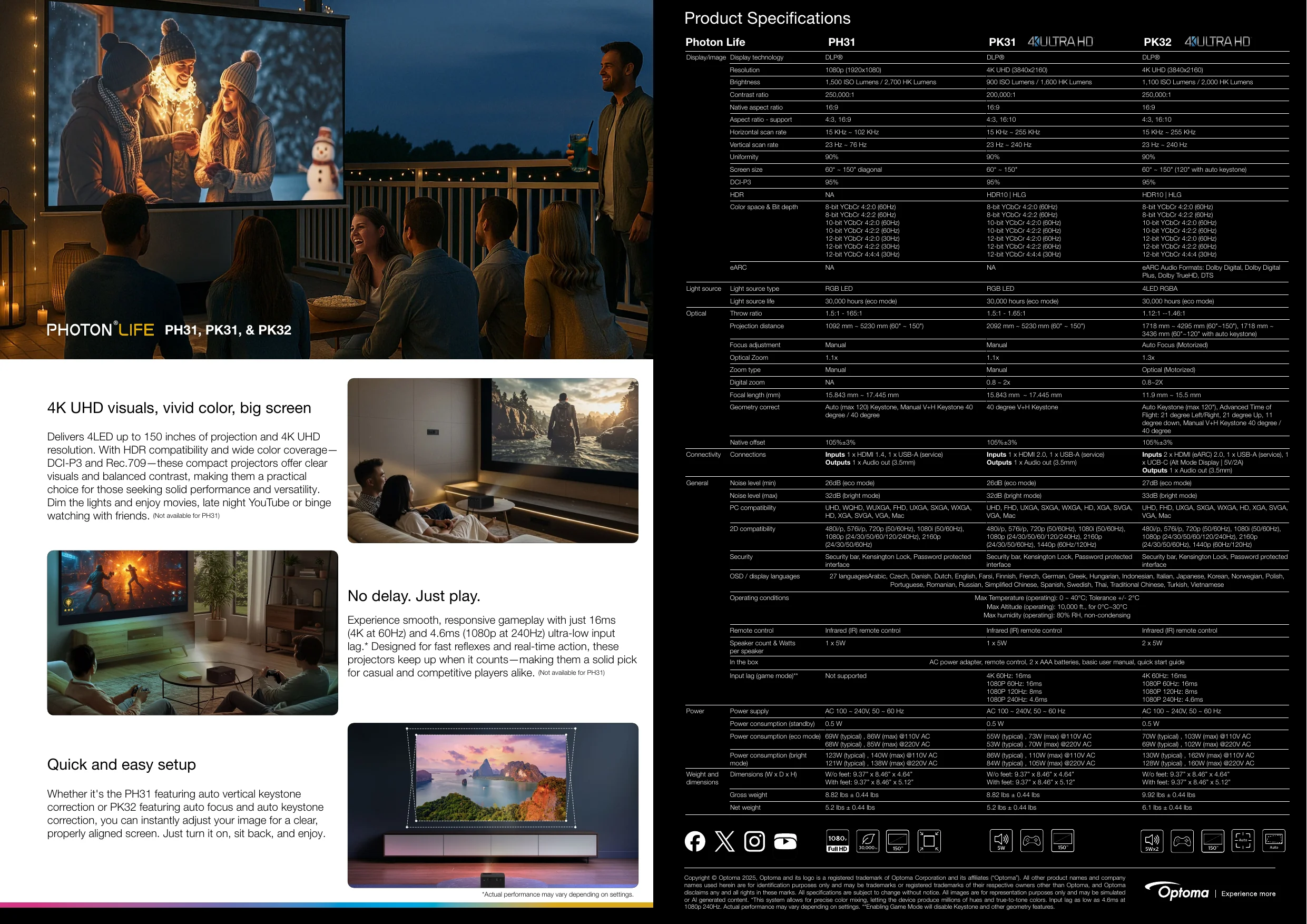Click the PK32 column header
The image size is (1307, 924).
click(1158, 42)
